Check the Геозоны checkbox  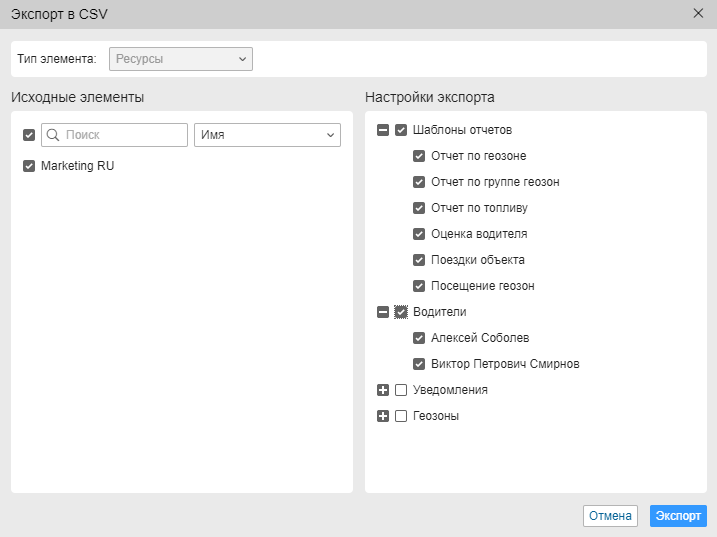(x=401, y=416)
